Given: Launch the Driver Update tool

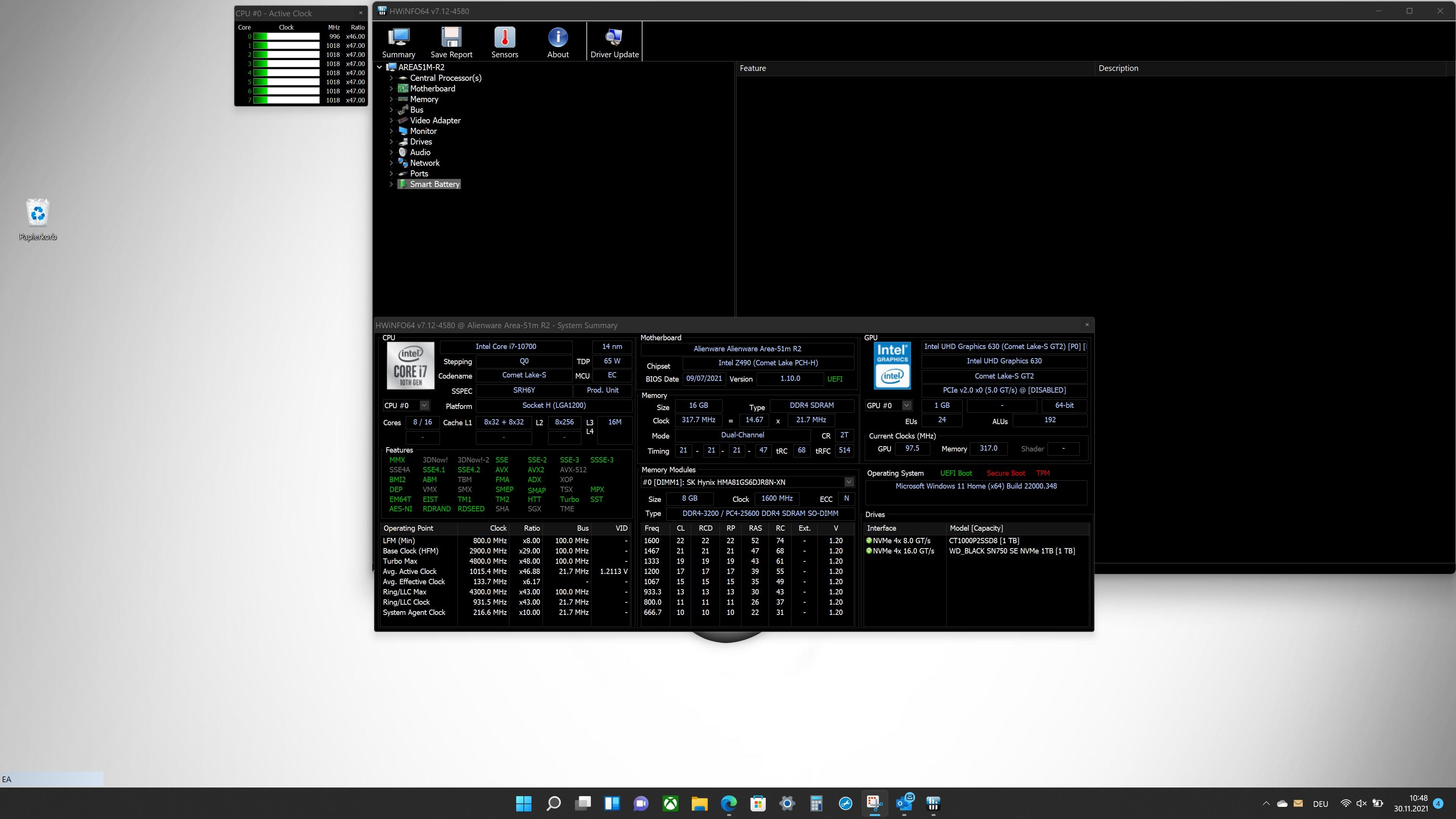Looking at the screenshot, I should [614, 42].
